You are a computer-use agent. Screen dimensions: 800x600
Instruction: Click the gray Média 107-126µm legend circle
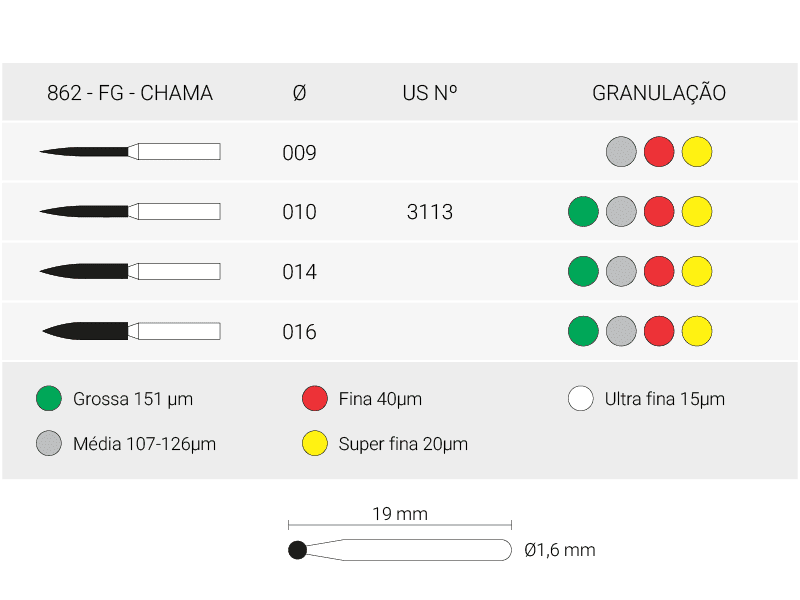48,444
